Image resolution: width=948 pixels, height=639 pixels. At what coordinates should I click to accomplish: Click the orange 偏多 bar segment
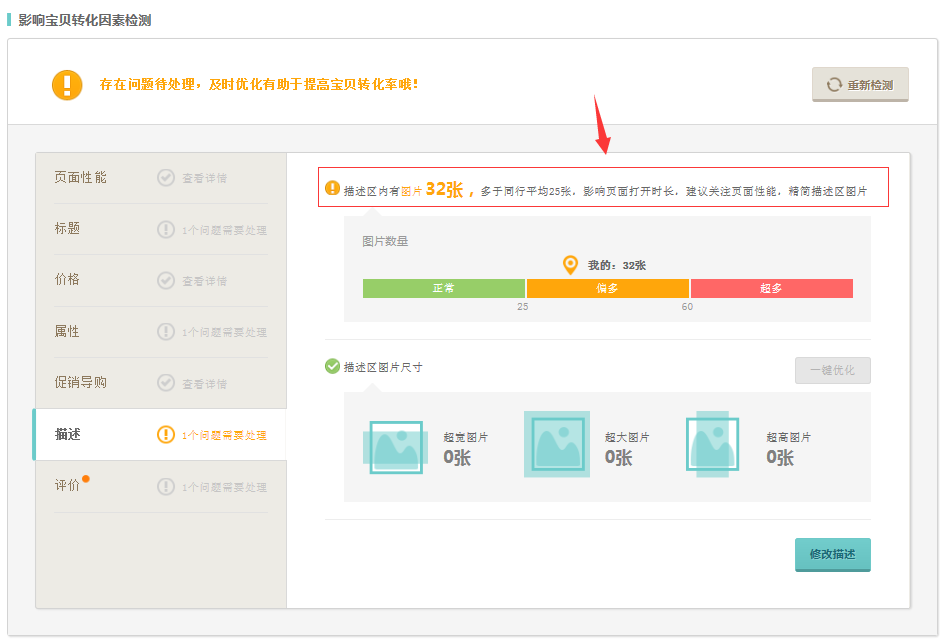(608, 289)
